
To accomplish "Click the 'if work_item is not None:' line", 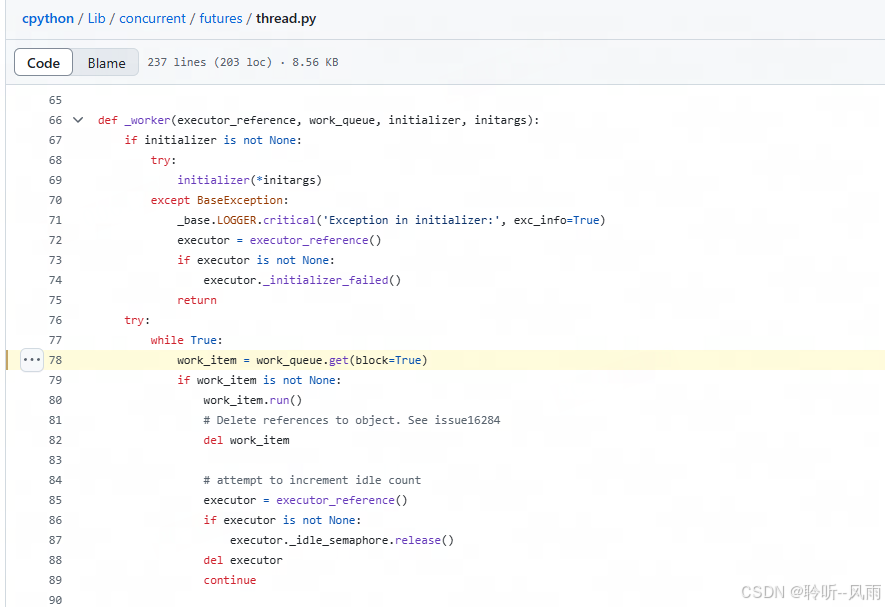I will pyautogui.click(x=259, y=380).
